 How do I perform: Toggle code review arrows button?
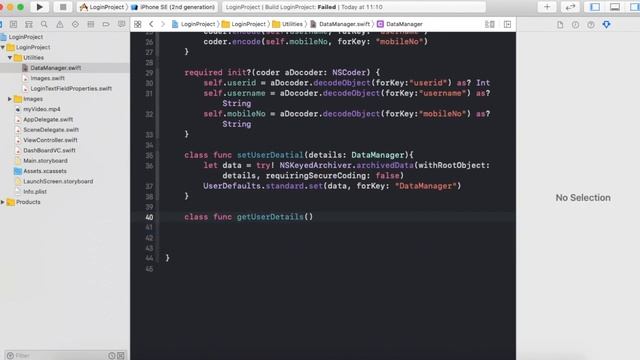point(570,7)
